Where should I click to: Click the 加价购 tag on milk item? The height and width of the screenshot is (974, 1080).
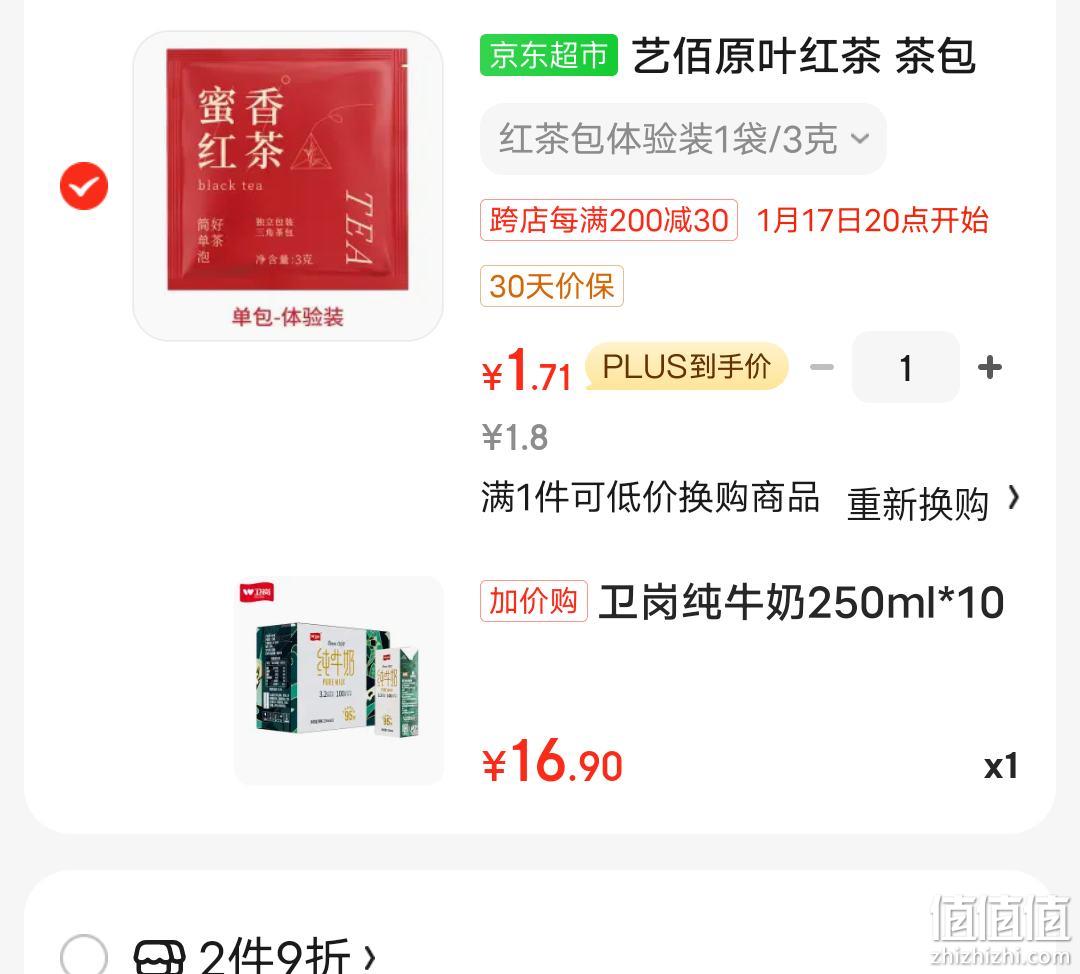534,601
